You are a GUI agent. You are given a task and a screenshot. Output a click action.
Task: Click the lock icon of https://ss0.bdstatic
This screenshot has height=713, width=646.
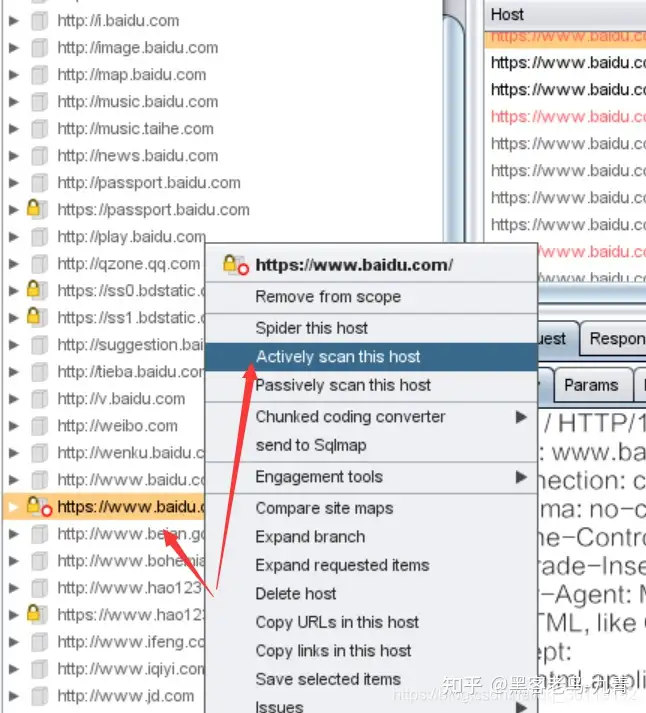(34, 289)
